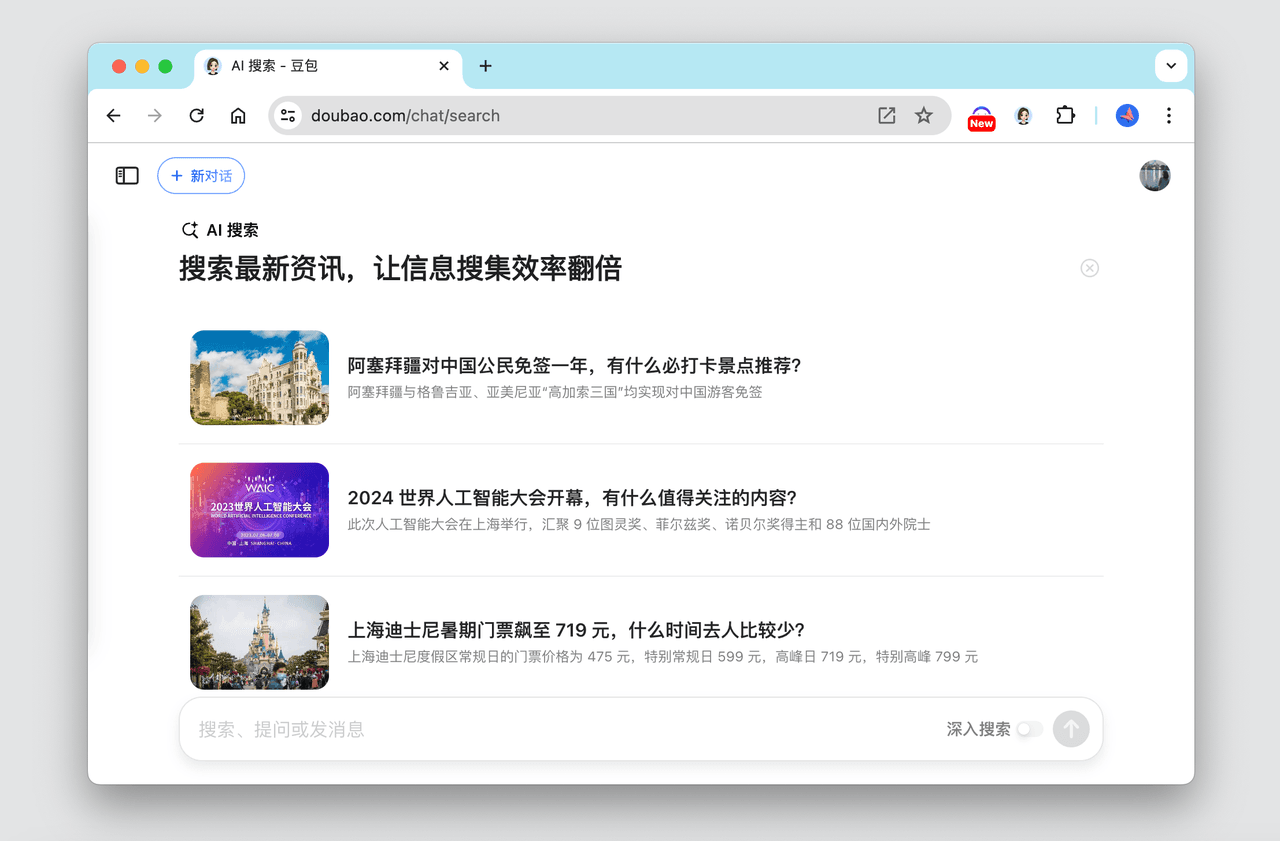Open the 2024 世界人工智能大会 article
The height and width of the screenshot is (841, 1280).
click(571, 498)
